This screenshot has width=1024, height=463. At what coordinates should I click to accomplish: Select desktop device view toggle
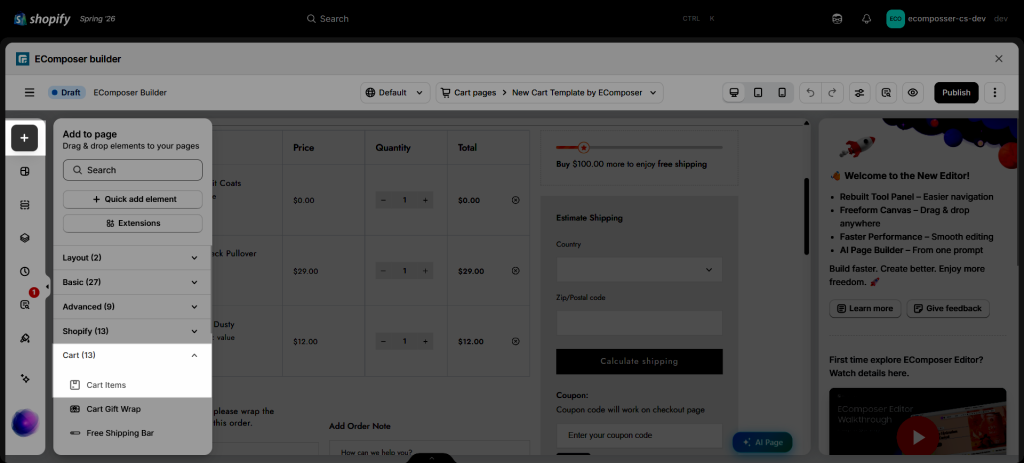[x=734, y=93]
